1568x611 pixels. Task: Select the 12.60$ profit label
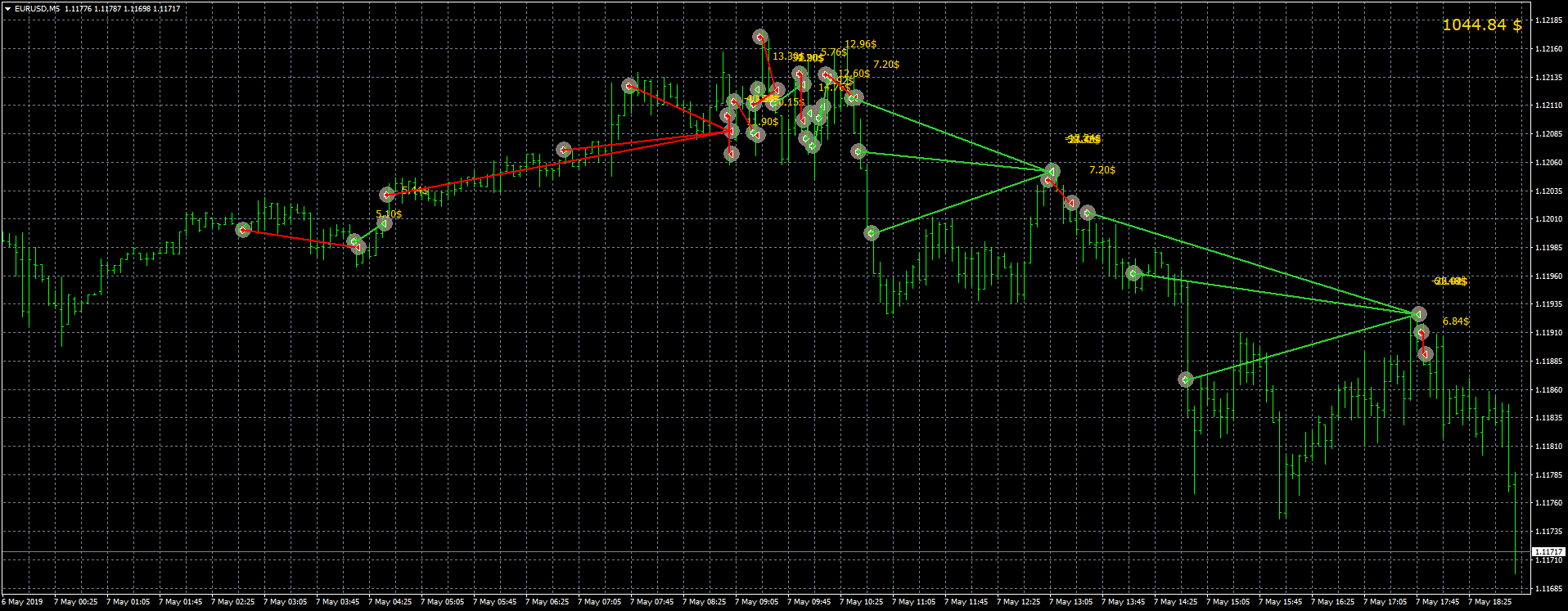coord(854,74)
